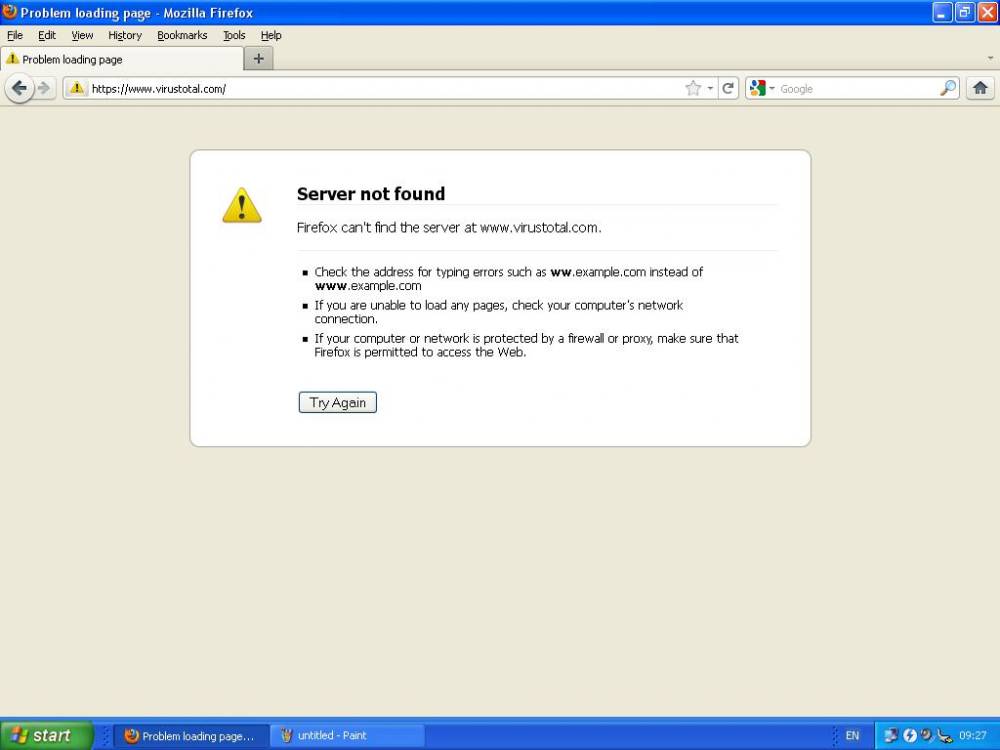Click the 09:27 system tray clock
The height and width of the screenshot is (750, 1000).
tap(972, 735)
